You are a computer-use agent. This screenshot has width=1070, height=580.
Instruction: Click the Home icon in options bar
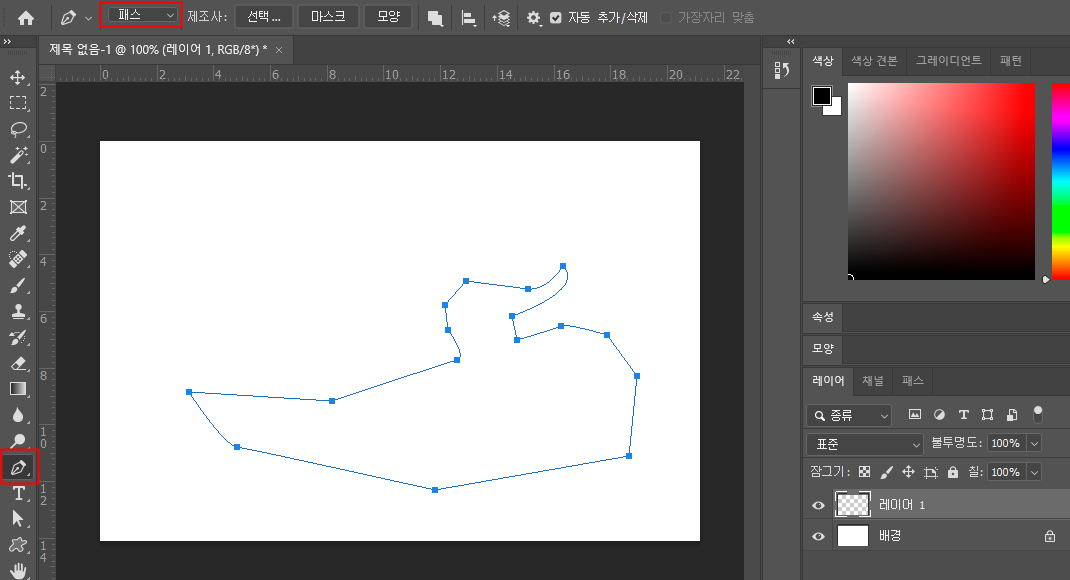coord(26,17)
